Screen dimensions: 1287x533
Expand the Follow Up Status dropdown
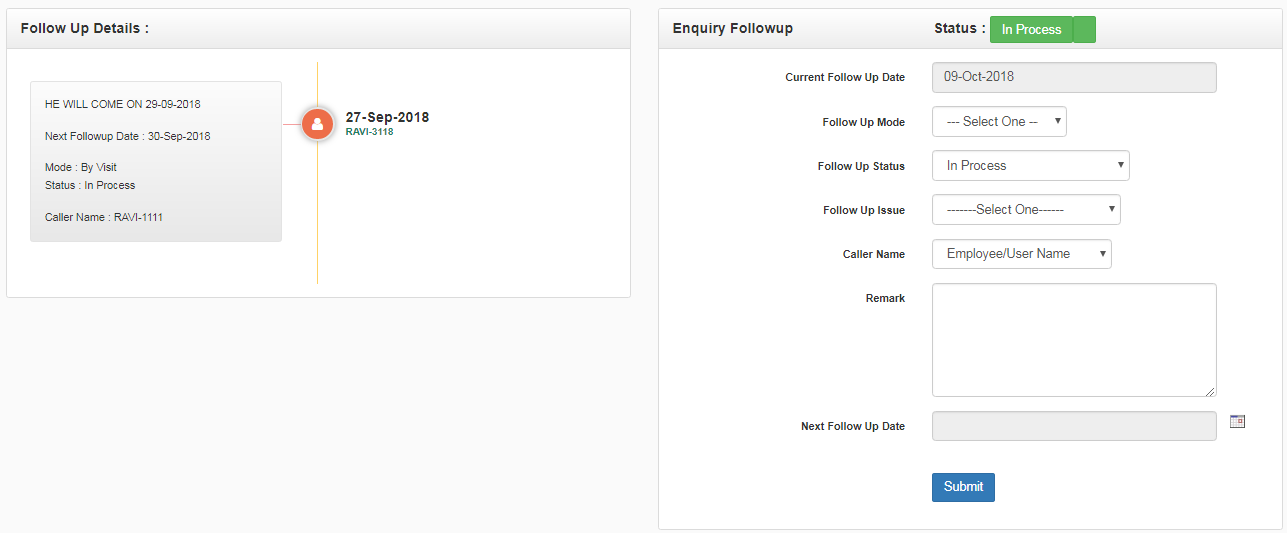[x=1030, y=166]
